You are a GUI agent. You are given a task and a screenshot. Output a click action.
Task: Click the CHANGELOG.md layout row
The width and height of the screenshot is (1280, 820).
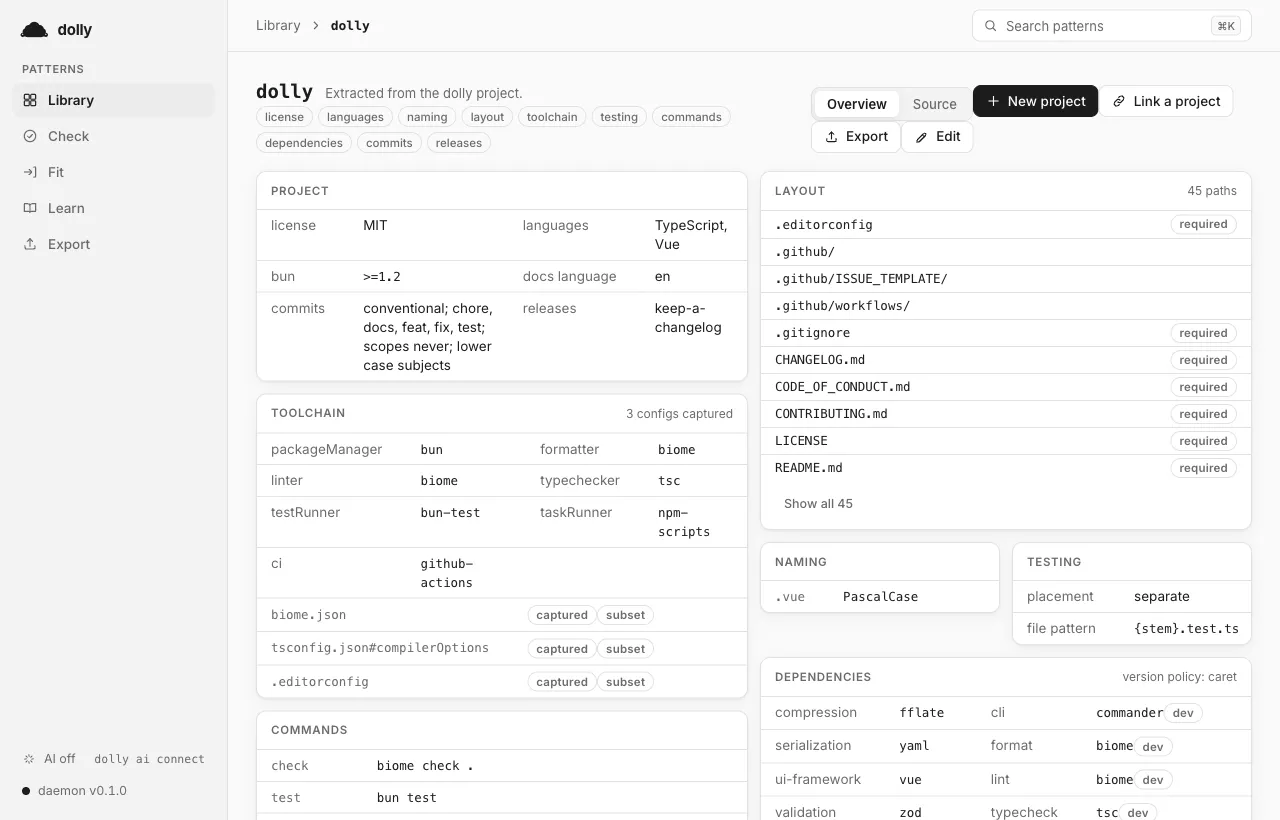tap(1006, 360)
